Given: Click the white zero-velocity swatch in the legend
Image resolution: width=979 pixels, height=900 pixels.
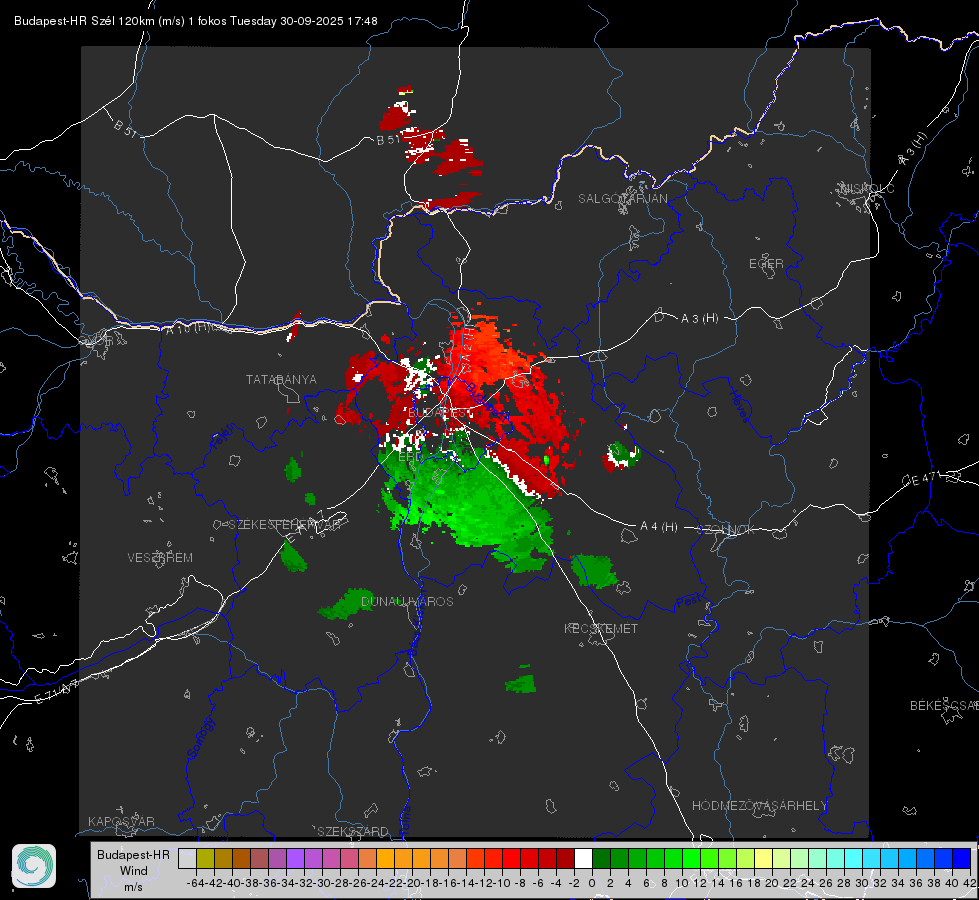Looking at the screenshot, I should [583, 858].
